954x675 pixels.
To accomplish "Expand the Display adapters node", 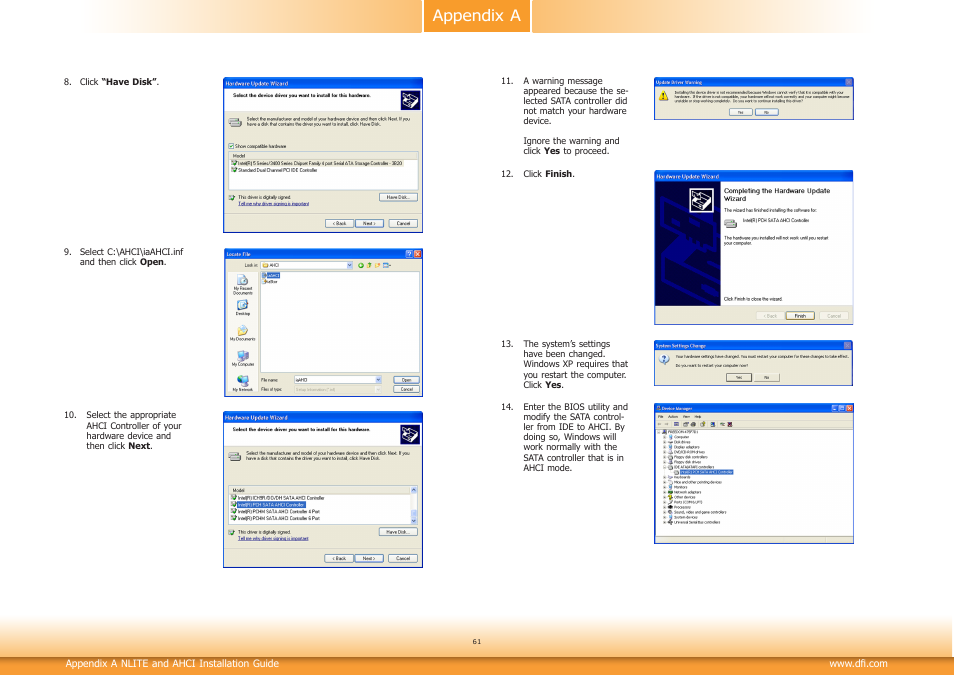I will 664,447.
